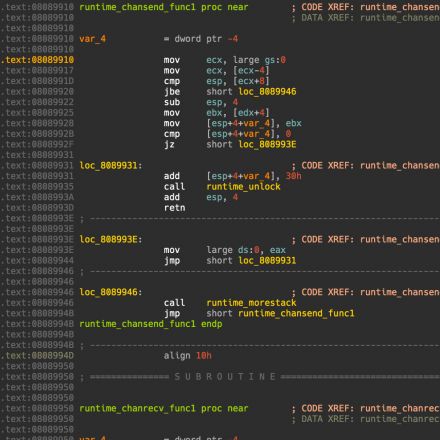Click the align 10h directive

pyautogui.click(x=187, y=356)
